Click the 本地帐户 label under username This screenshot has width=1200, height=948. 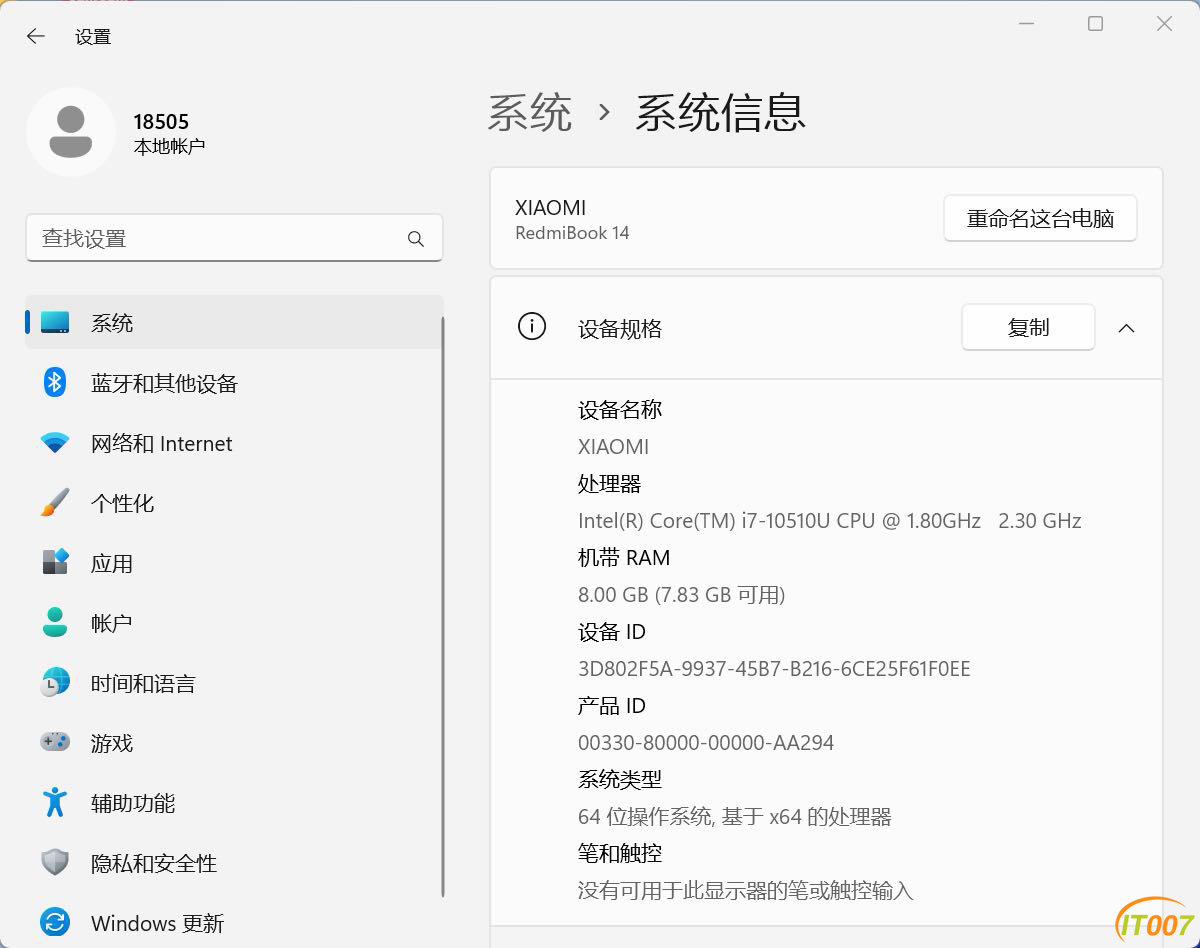[169, 146]
